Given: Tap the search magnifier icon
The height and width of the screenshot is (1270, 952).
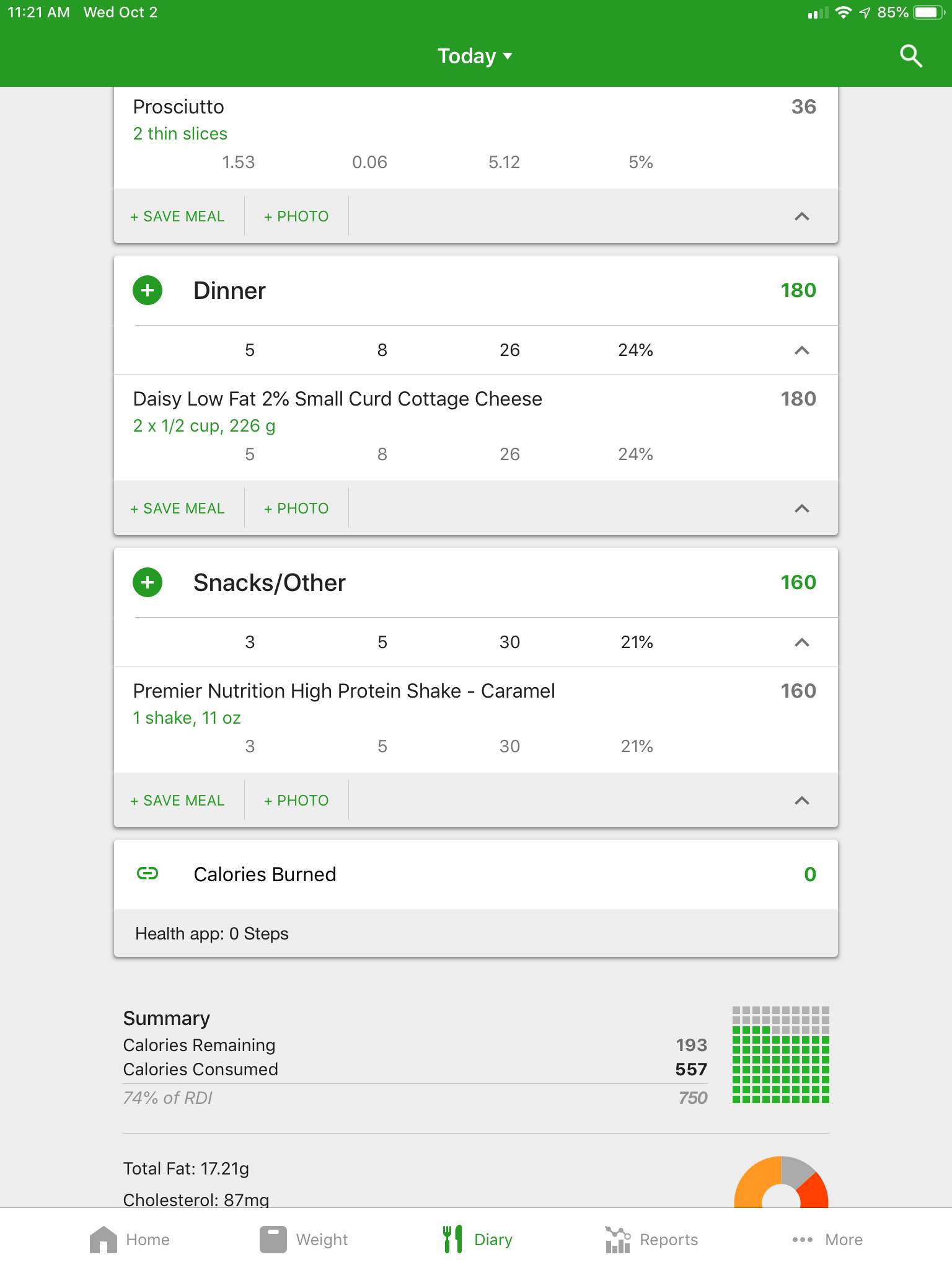Looking at the screenshot, I should [911, 56].
